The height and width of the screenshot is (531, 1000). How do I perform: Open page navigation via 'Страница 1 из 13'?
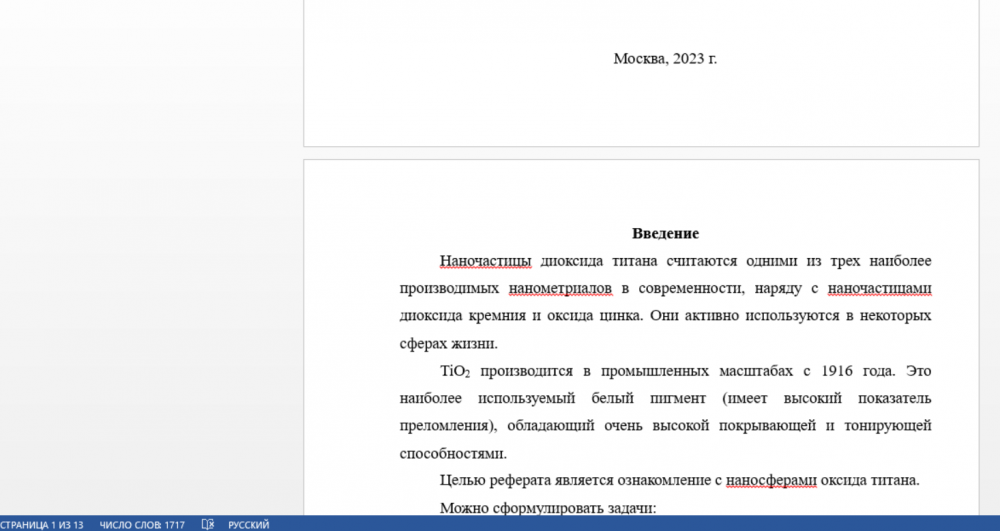point(42,524)
